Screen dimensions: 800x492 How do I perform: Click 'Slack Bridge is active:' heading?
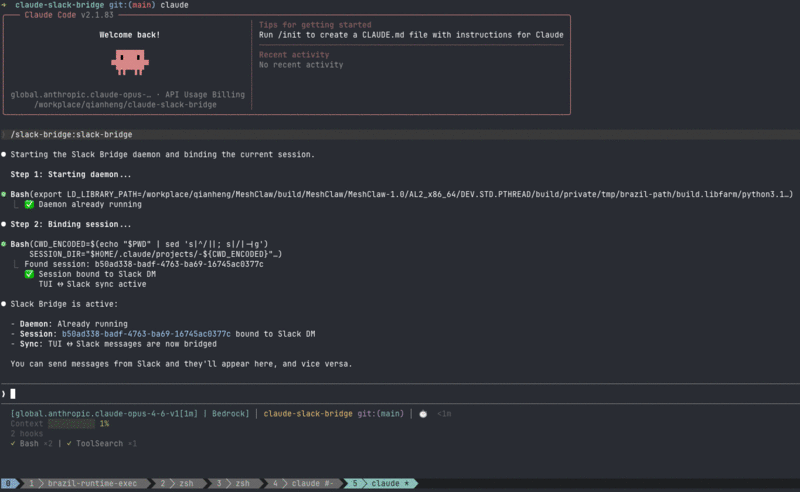click(64, 304)
